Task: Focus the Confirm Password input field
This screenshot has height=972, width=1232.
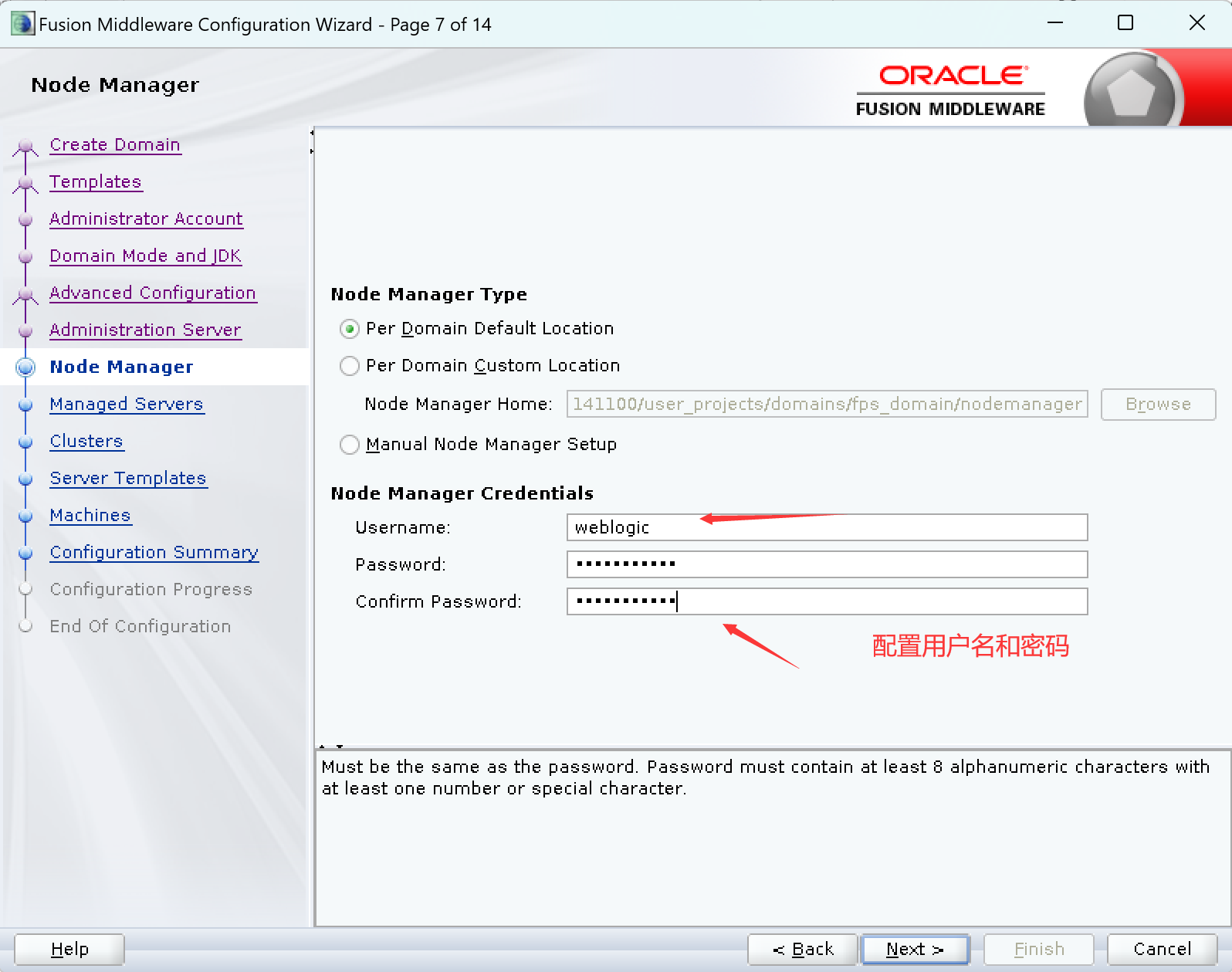Action: (x=827, y=601)
